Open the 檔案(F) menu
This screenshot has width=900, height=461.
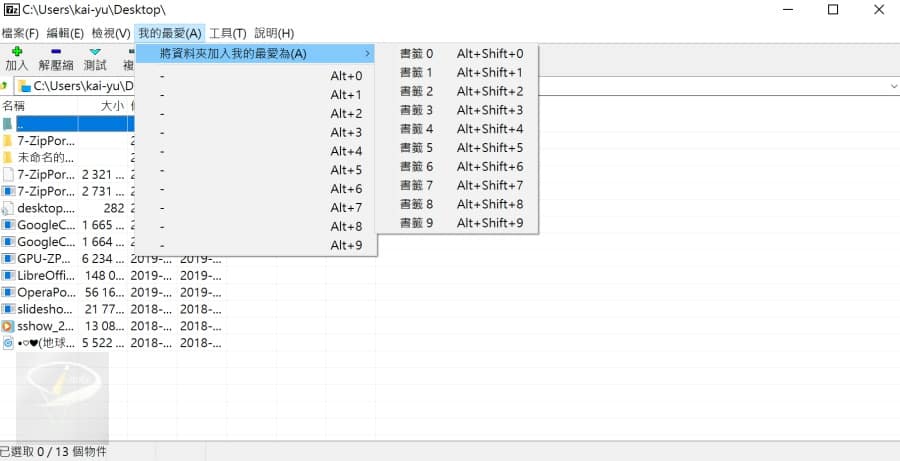pyautogui.click(x=20, y=33)
